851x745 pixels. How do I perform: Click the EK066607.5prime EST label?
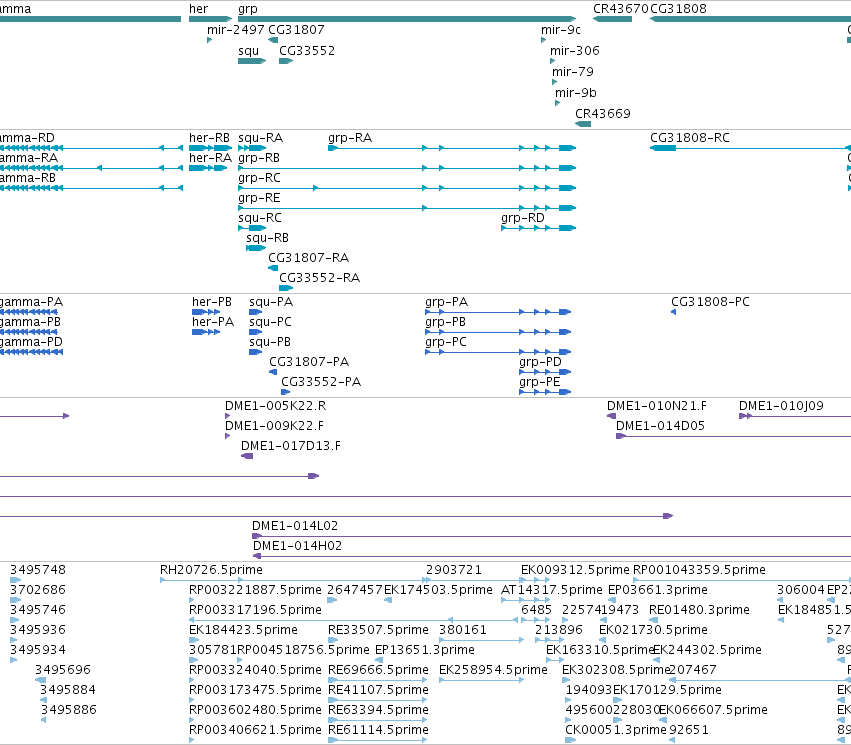point(713,710)
